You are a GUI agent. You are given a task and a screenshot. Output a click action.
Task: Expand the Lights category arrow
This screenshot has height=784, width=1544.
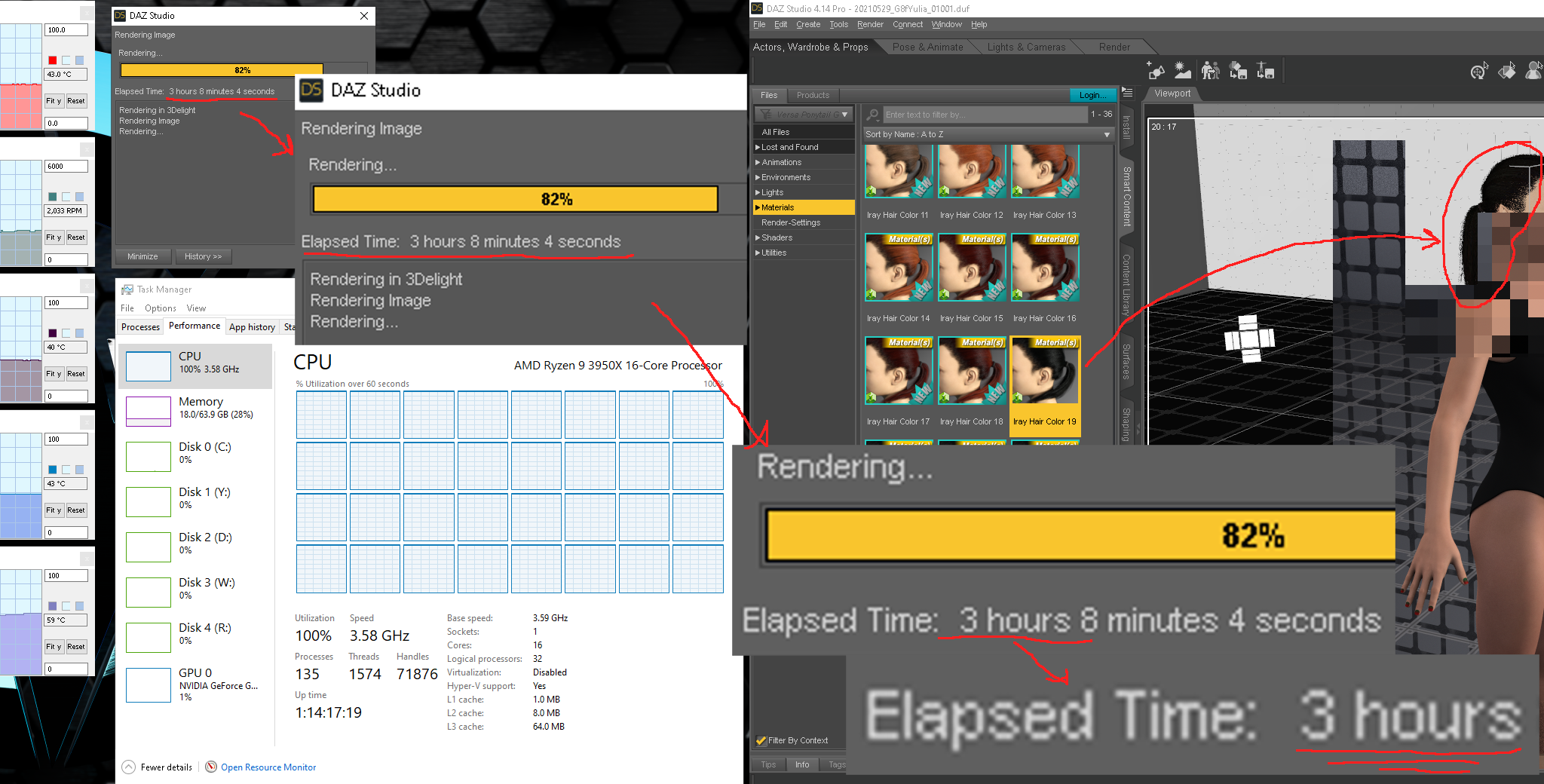[x=758, y=192]
